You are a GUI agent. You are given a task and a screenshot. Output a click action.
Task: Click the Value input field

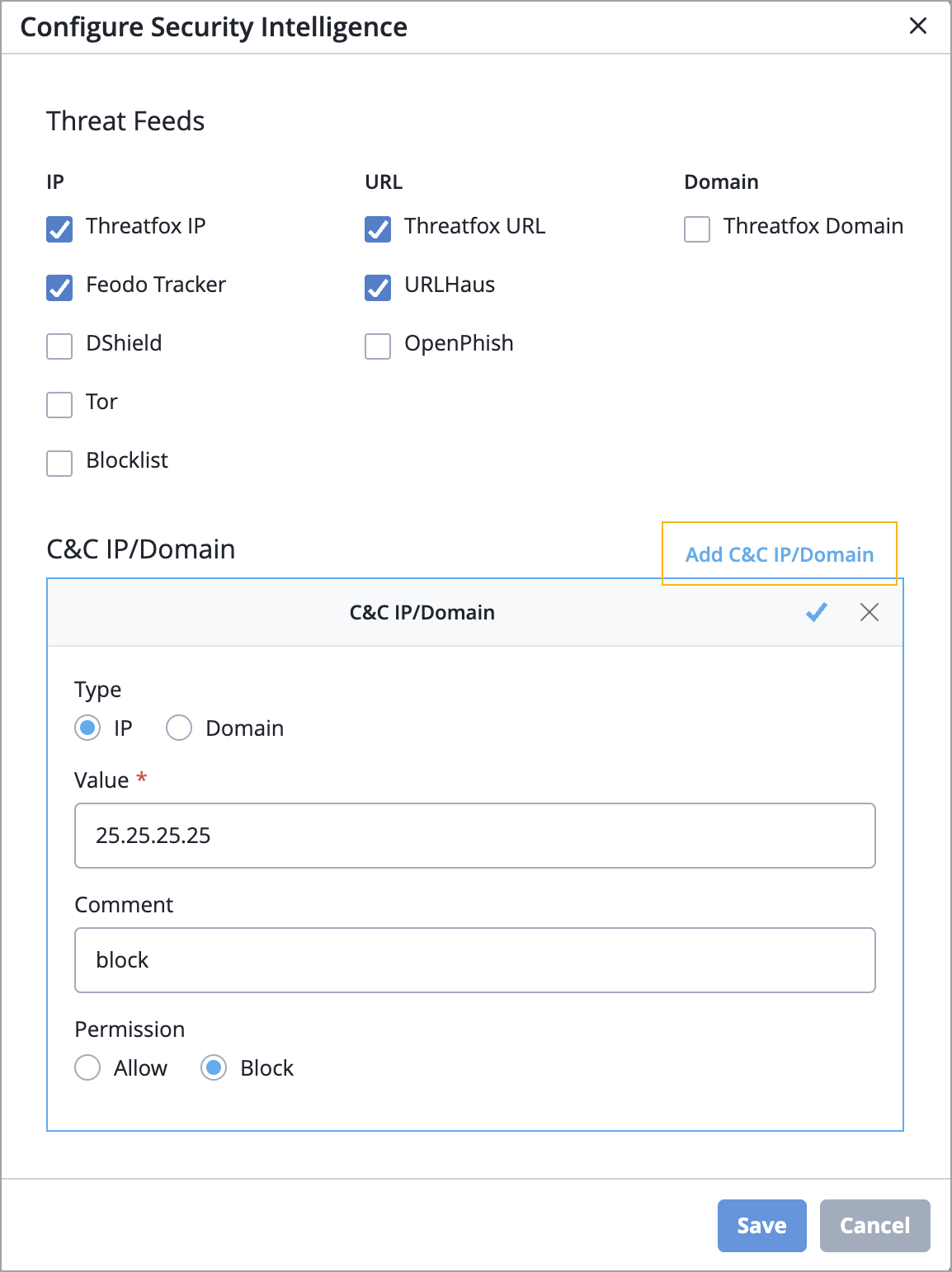(x=474, y=836)
